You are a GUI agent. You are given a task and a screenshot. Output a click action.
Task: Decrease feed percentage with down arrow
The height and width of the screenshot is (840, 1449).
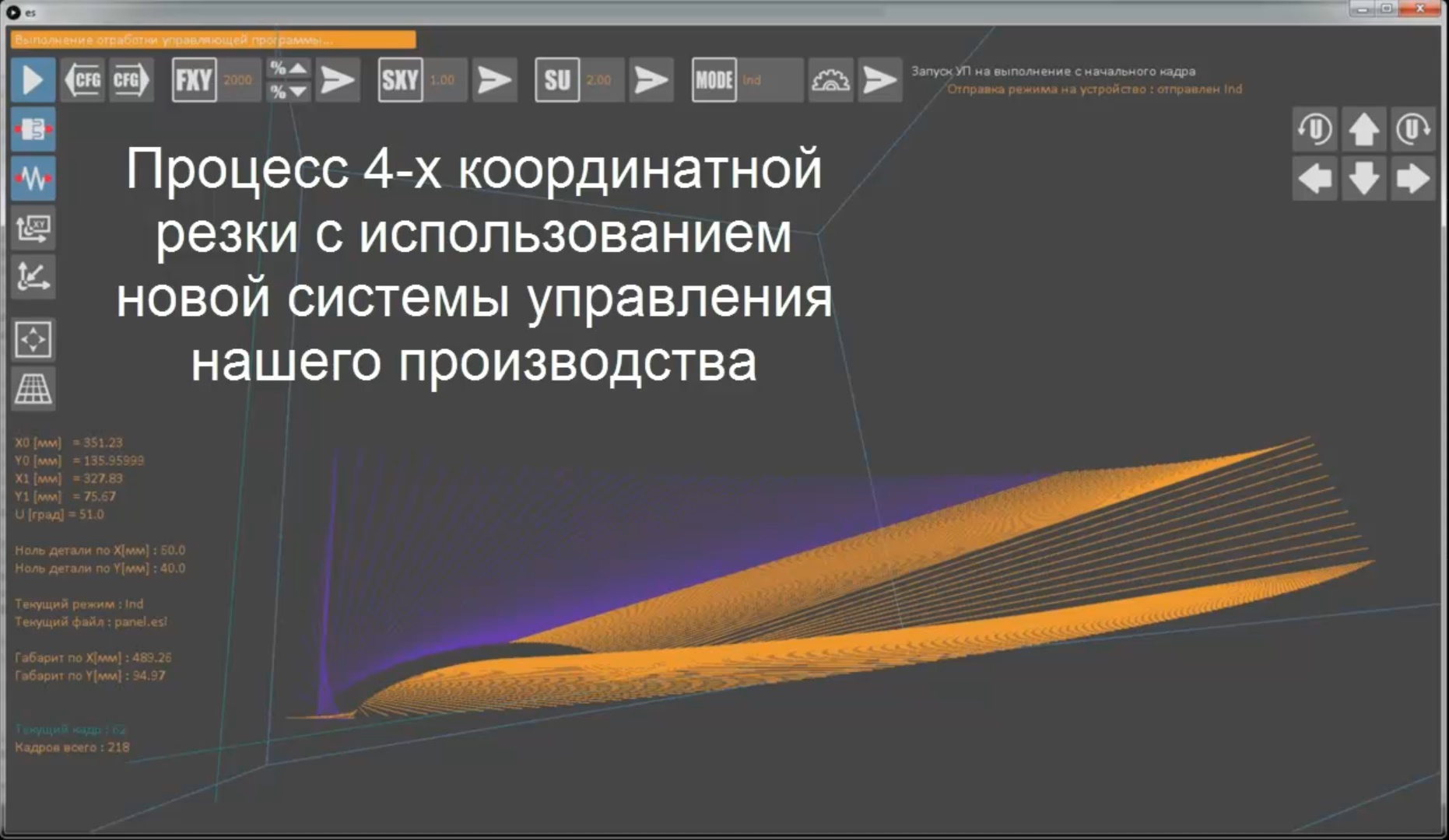[x=288, y=92]
